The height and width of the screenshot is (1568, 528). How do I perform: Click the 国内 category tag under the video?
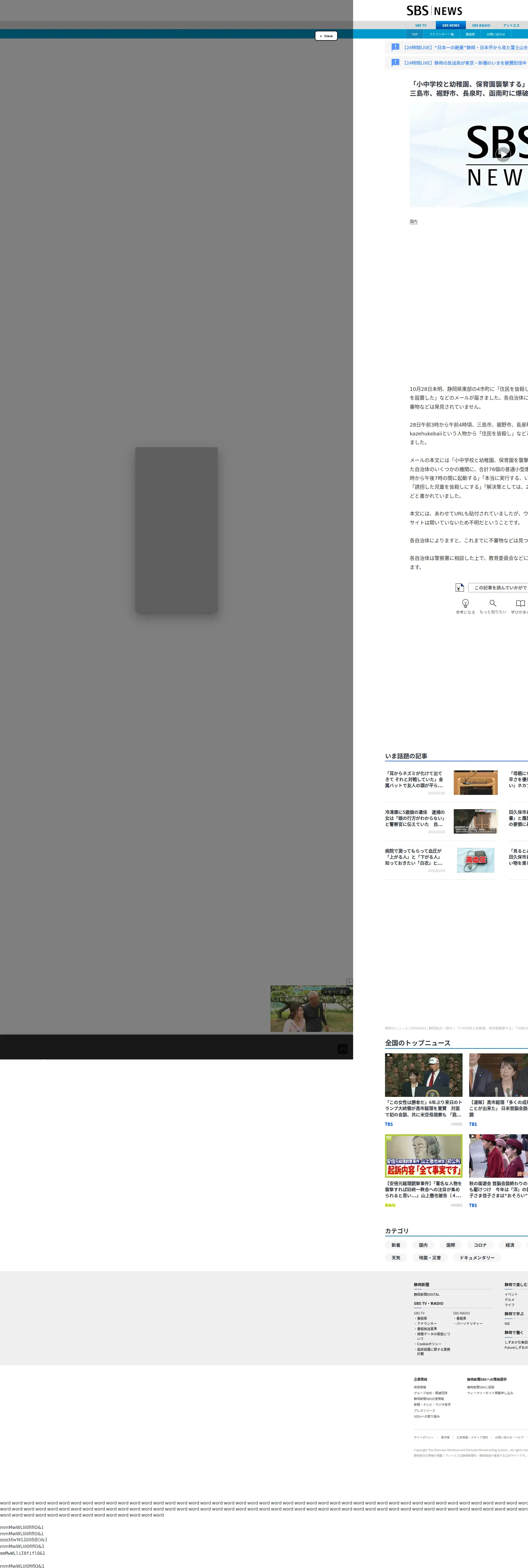414,222
